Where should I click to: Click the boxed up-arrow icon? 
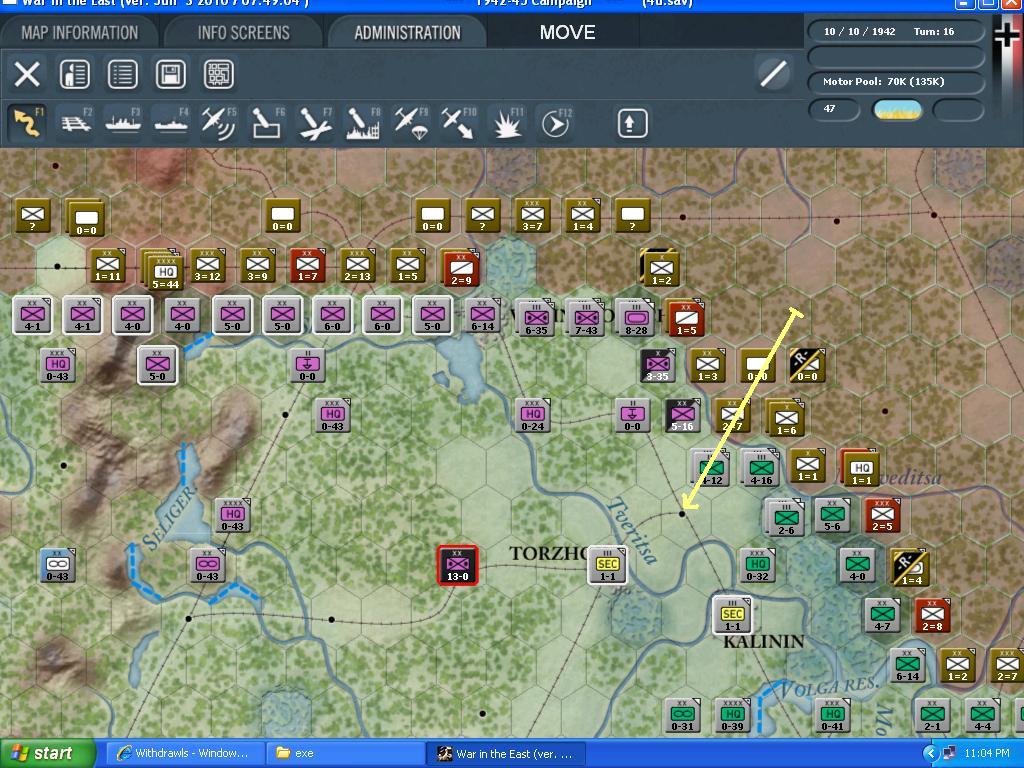click(632, 123)
